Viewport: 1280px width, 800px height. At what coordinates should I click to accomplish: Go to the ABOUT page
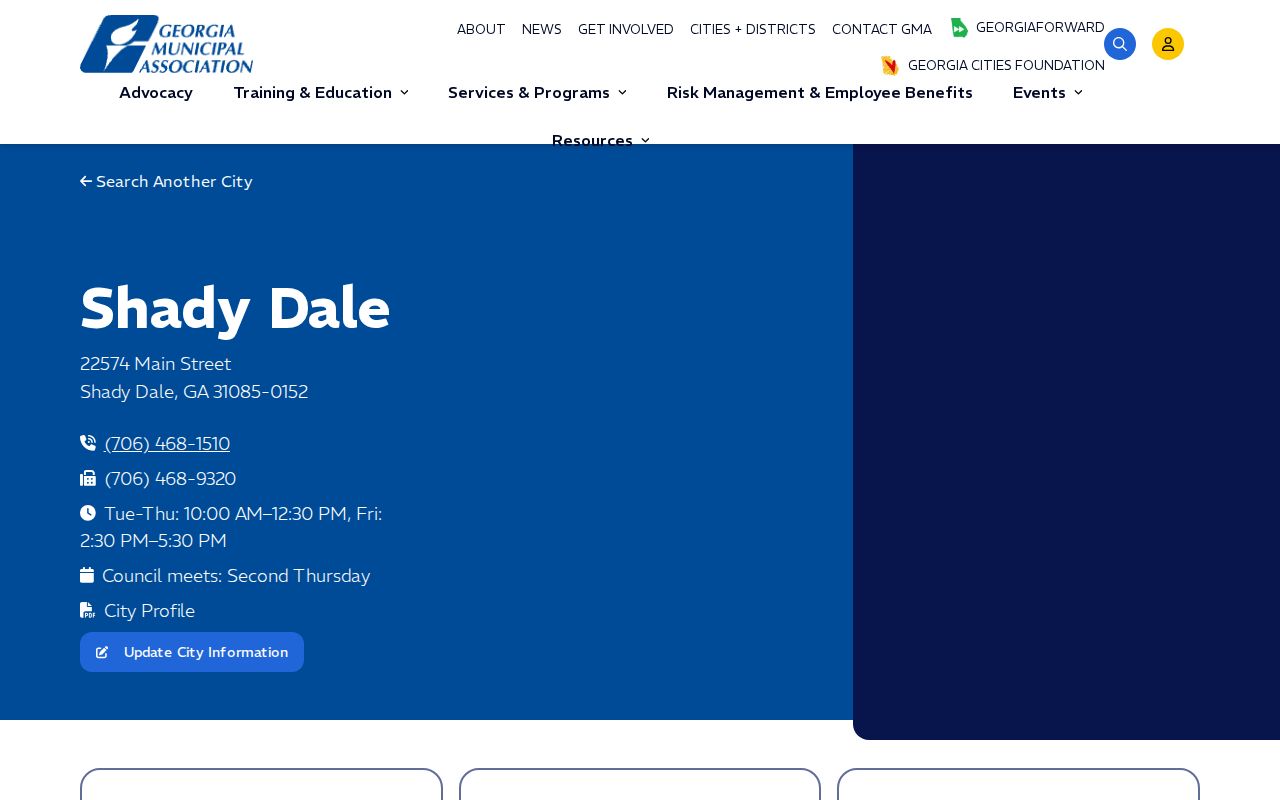[x=481, y=30]
